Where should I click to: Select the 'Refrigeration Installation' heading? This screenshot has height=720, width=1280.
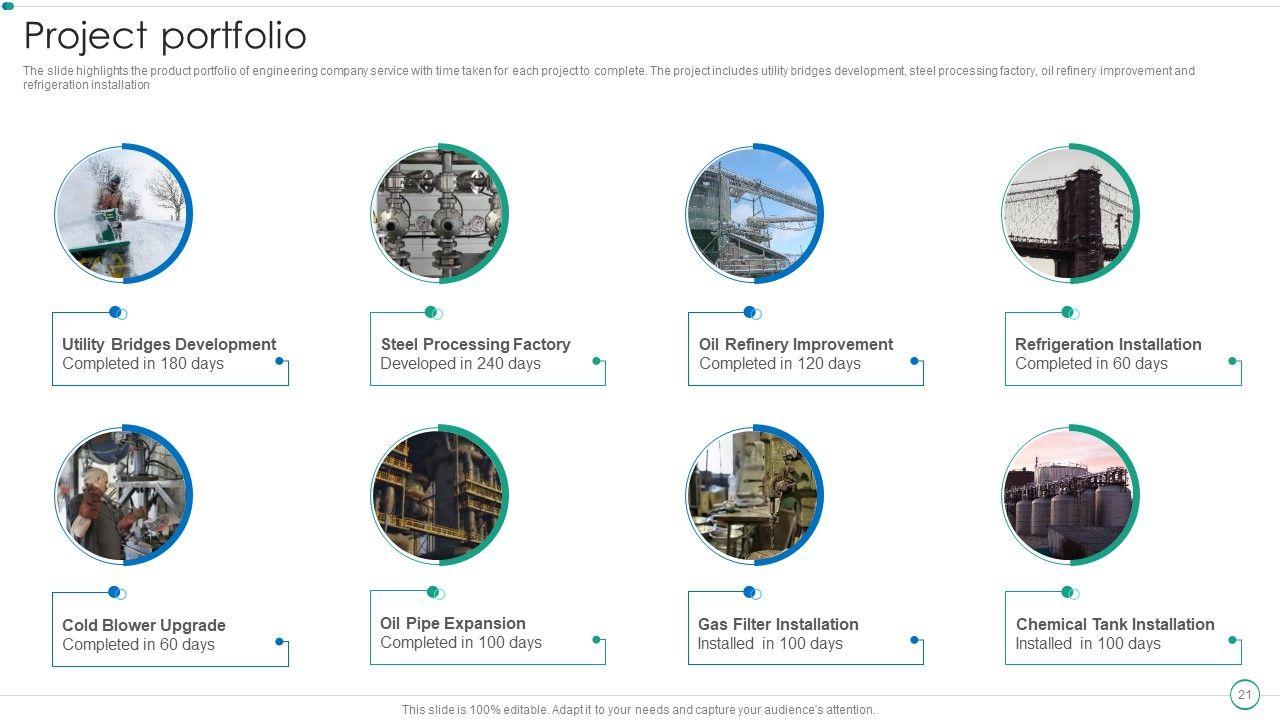click(x=1108, y=344)
